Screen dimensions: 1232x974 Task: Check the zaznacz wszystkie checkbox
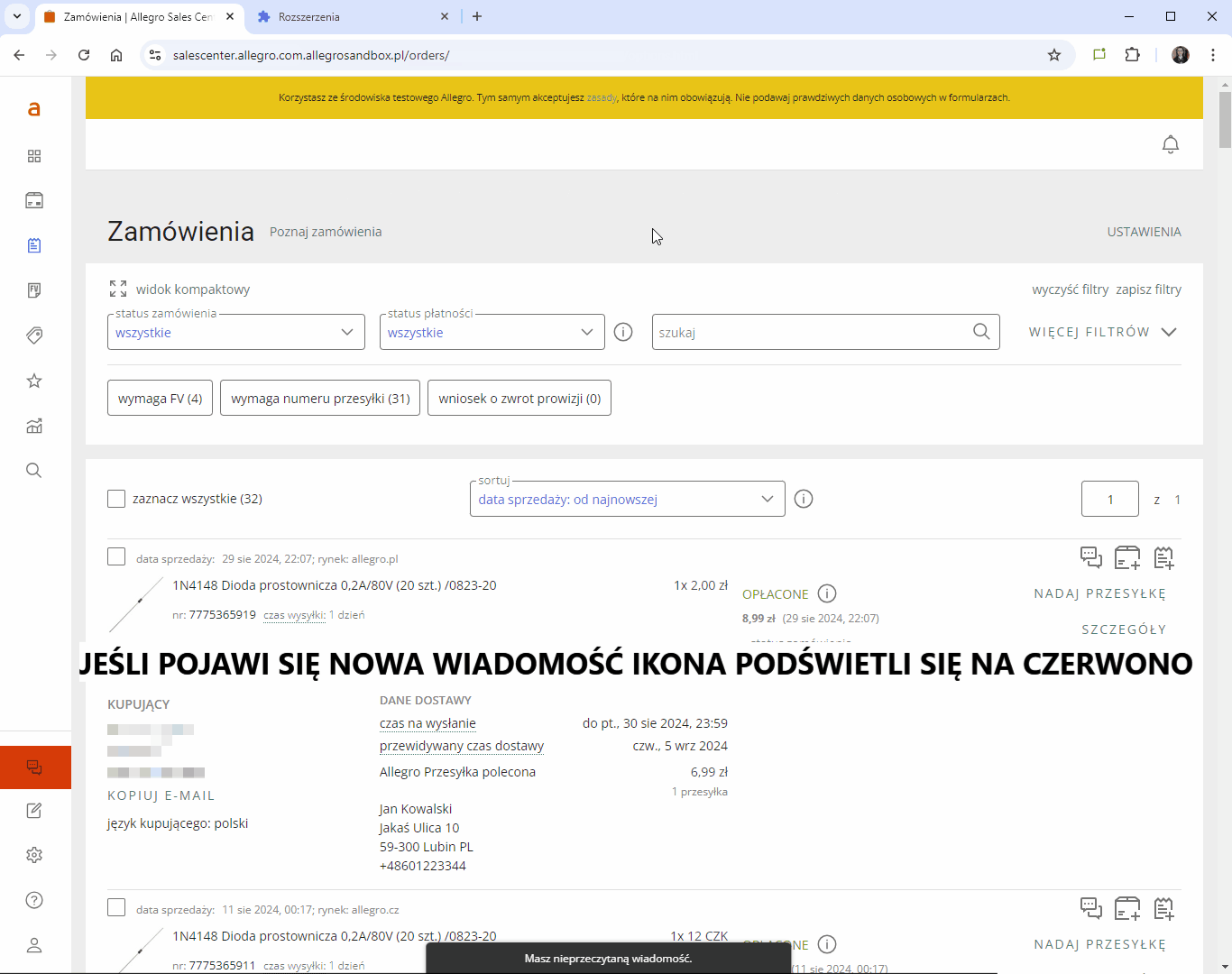[x=116, y=498]
